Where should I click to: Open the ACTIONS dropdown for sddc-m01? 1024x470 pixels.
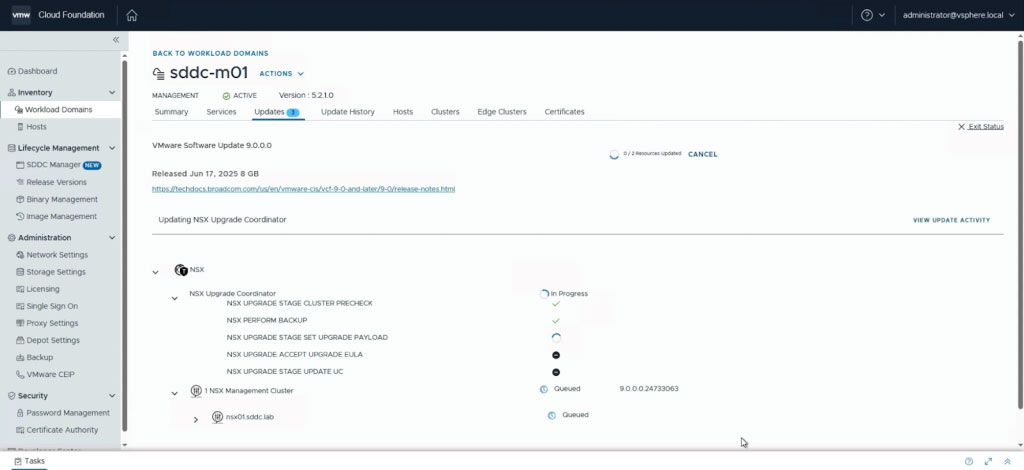(x=281, y=74)
